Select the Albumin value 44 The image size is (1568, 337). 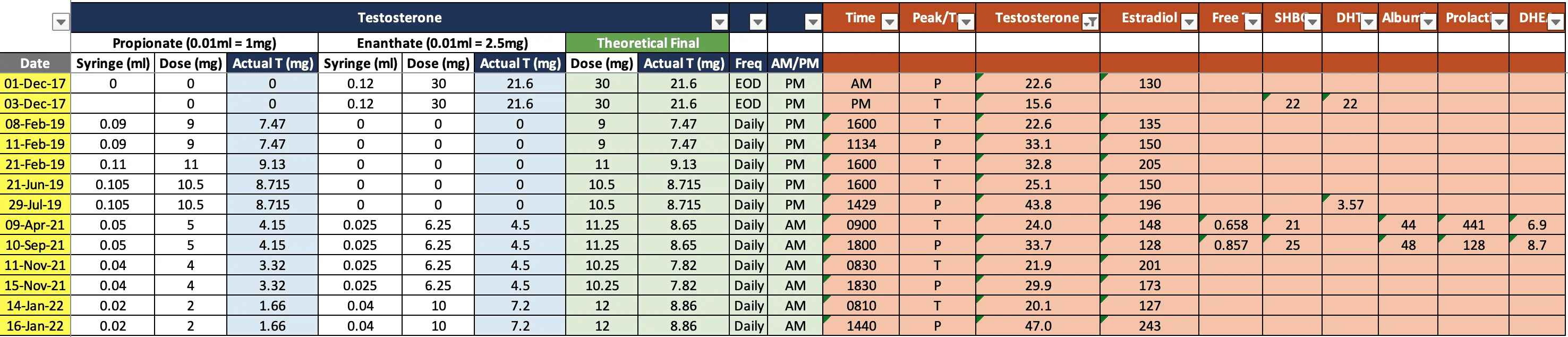[1408, 225]
